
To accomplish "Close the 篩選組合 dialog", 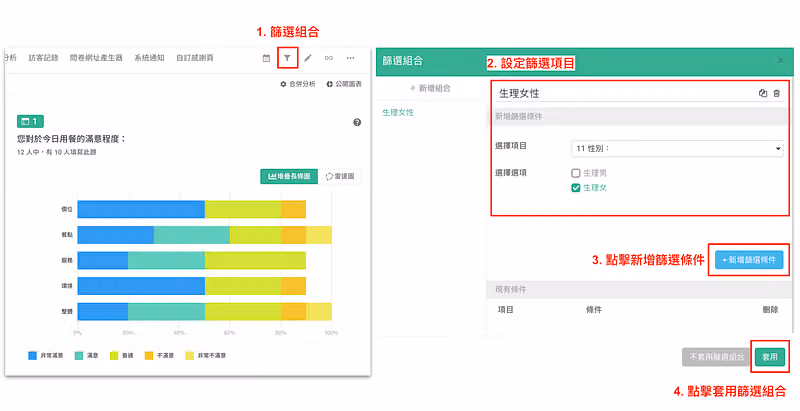I will tap(781, 61).
